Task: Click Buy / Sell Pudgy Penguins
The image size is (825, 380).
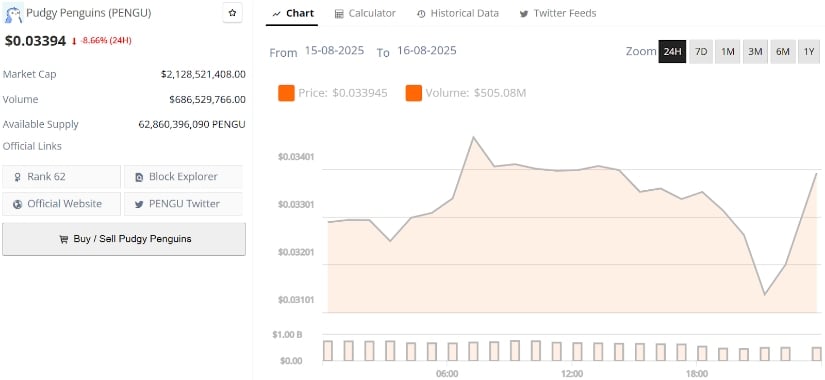Action: pos(124,239)
